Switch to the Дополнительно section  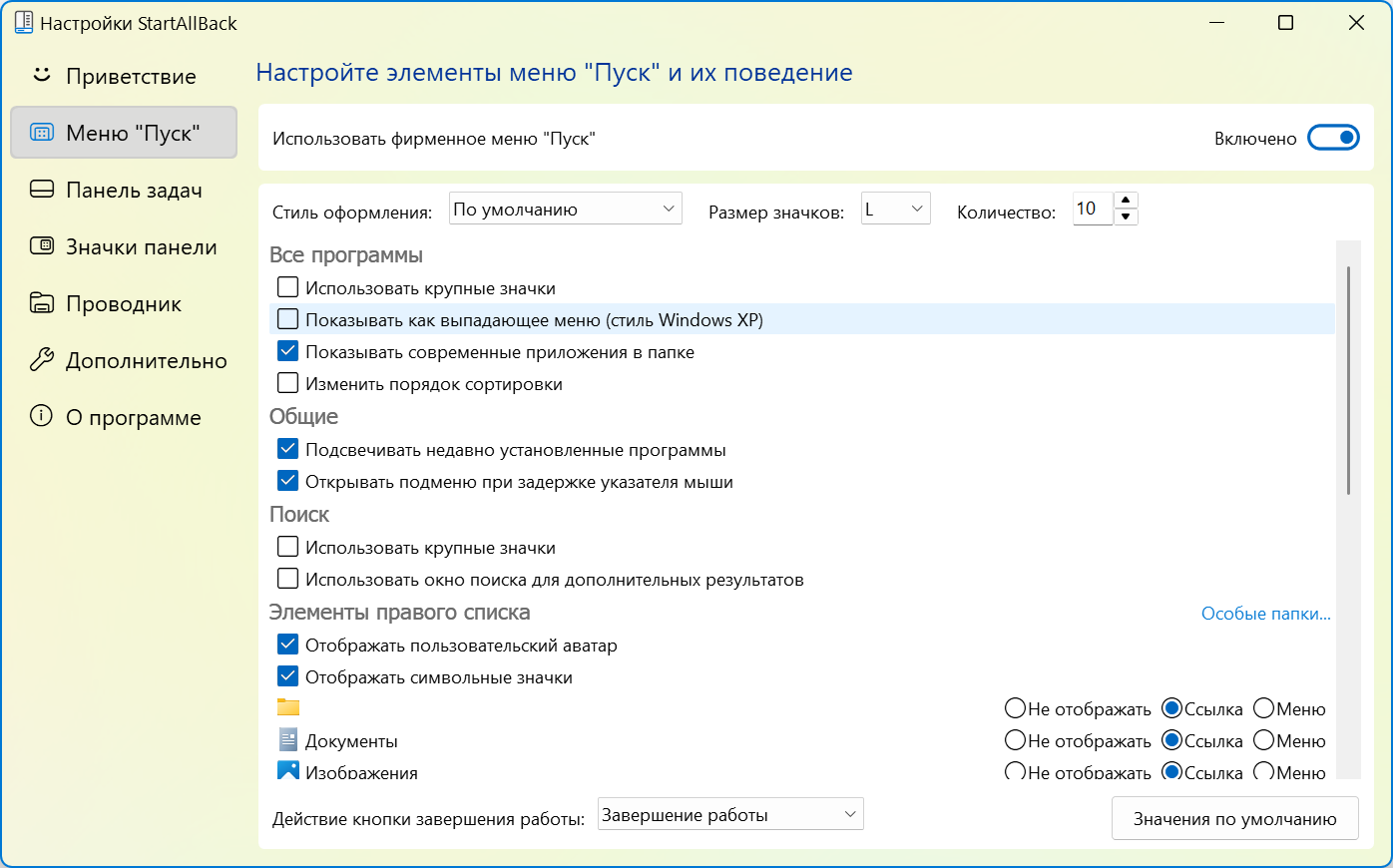(x=146, y=360)
